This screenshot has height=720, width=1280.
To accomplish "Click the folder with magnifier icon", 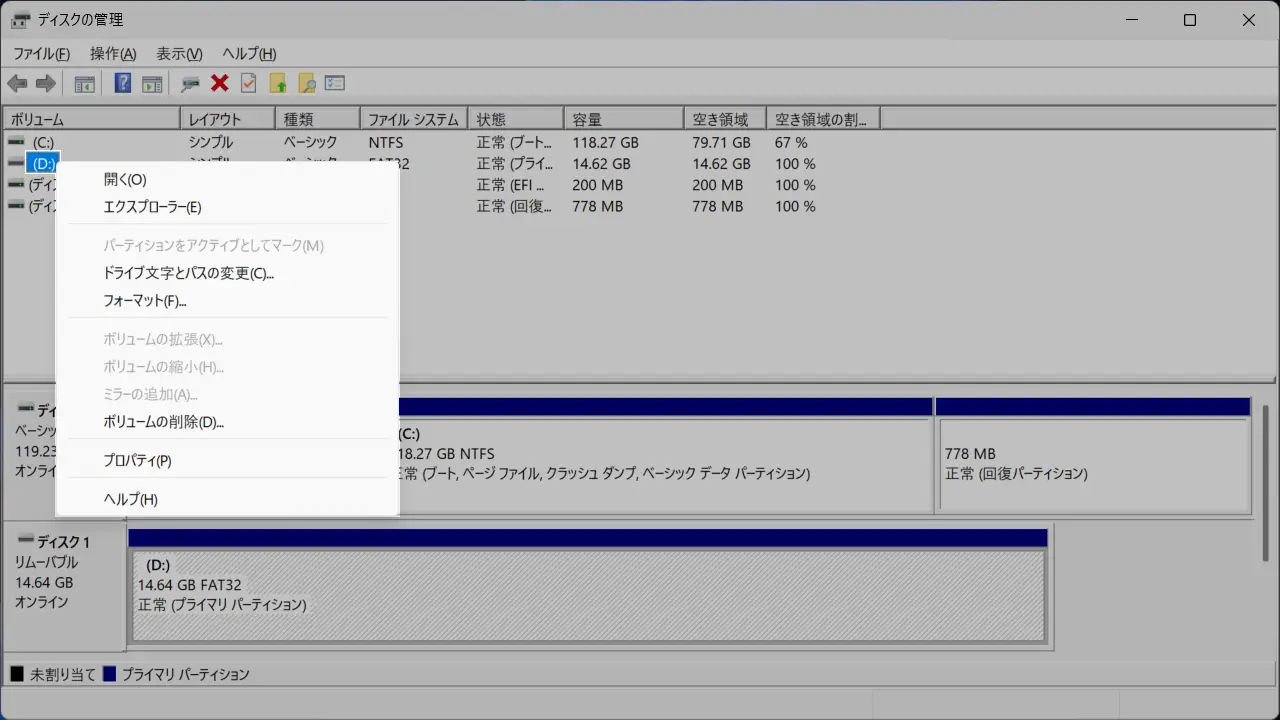I will tap(306, 84).
